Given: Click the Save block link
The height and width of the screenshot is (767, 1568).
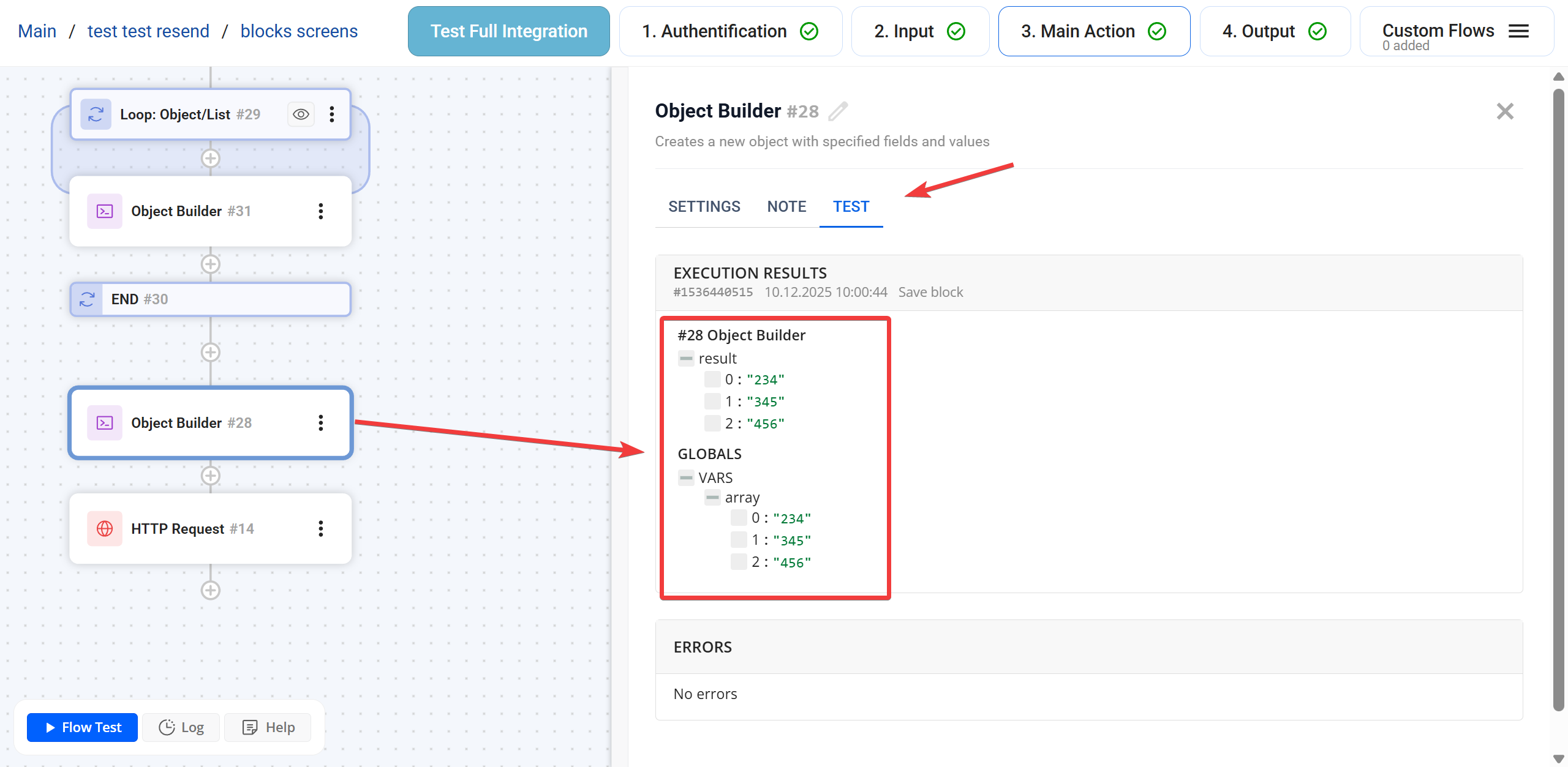Looking at the screenshot, I should pyautogui.click(x=930, y=292).
